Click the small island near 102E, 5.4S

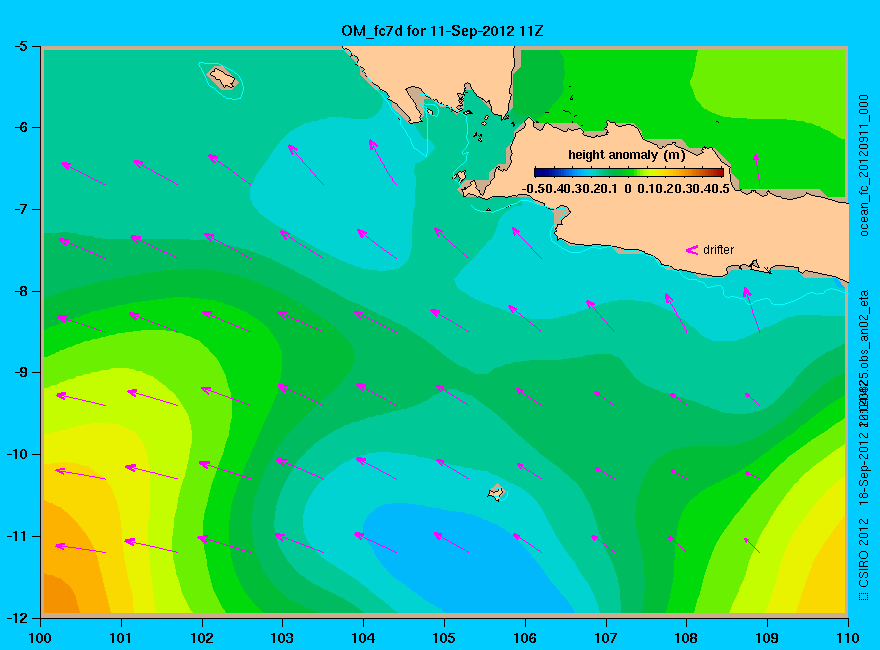(x=223, y=78)
